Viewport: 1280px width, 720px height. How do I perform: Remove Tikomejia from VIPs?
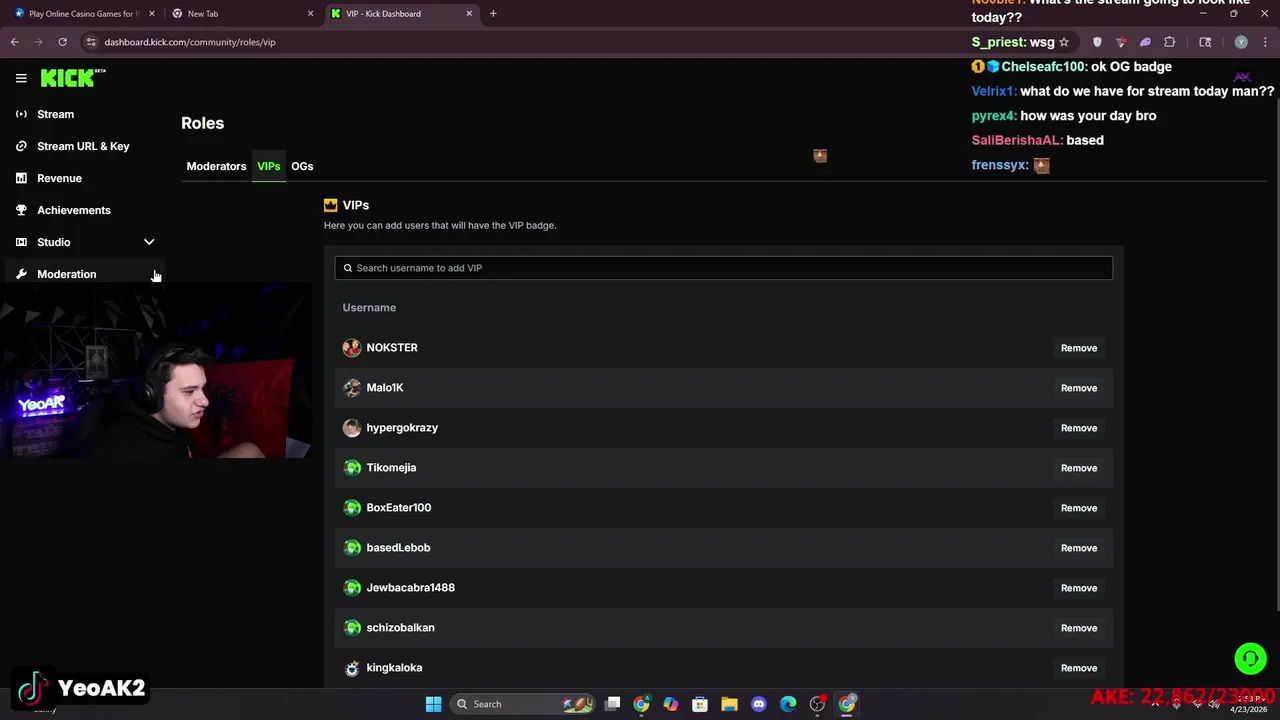coord(1079,468)
